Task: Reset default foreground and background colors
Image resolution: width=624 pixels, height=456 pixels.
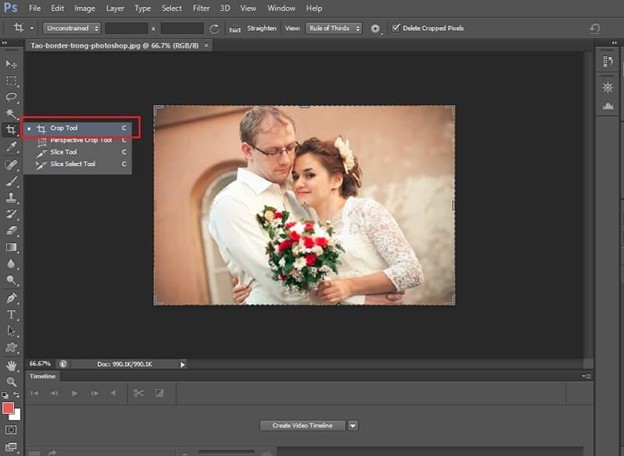Action: point(5,395)
